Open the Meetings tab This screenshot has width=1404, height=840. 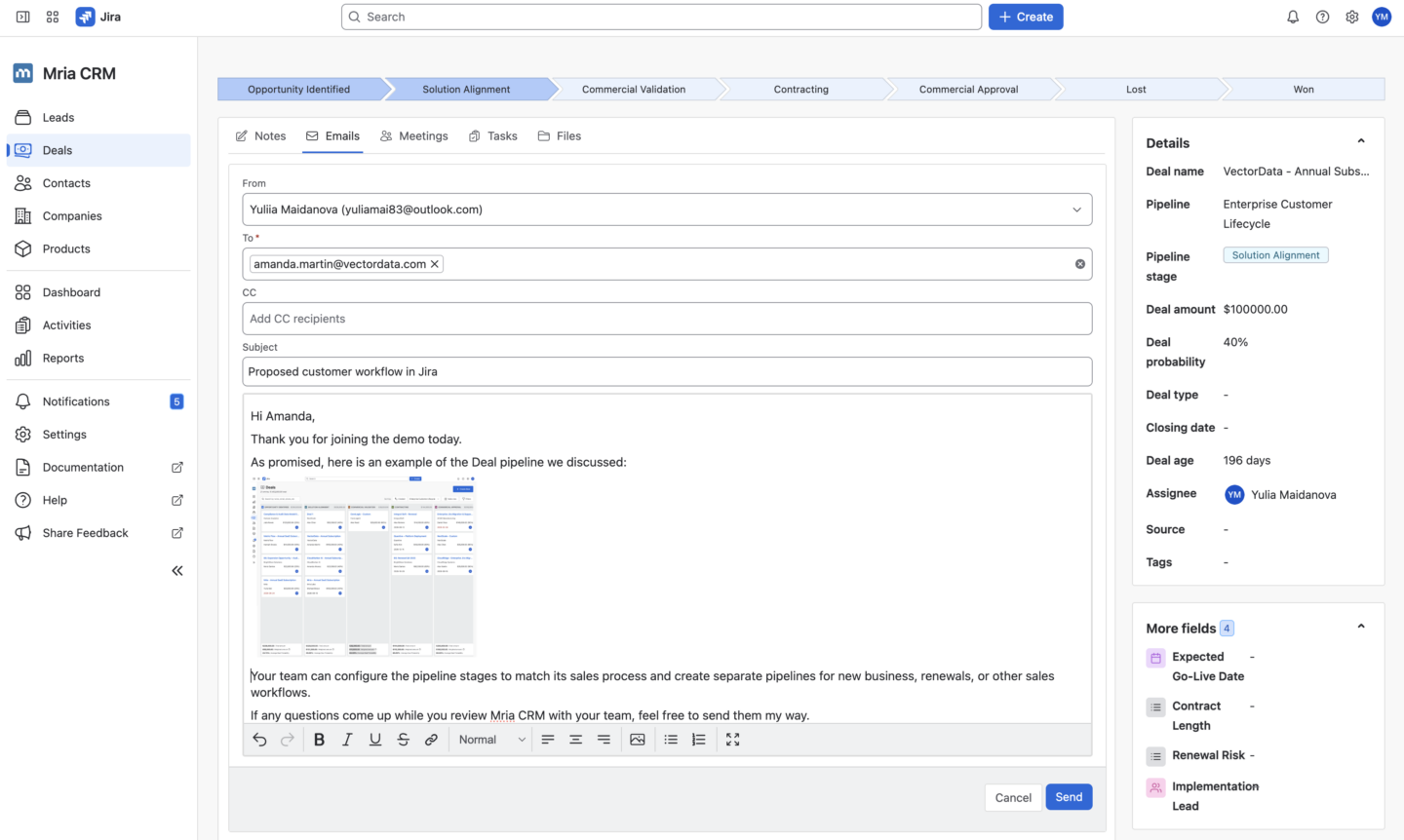click(414, 136)
